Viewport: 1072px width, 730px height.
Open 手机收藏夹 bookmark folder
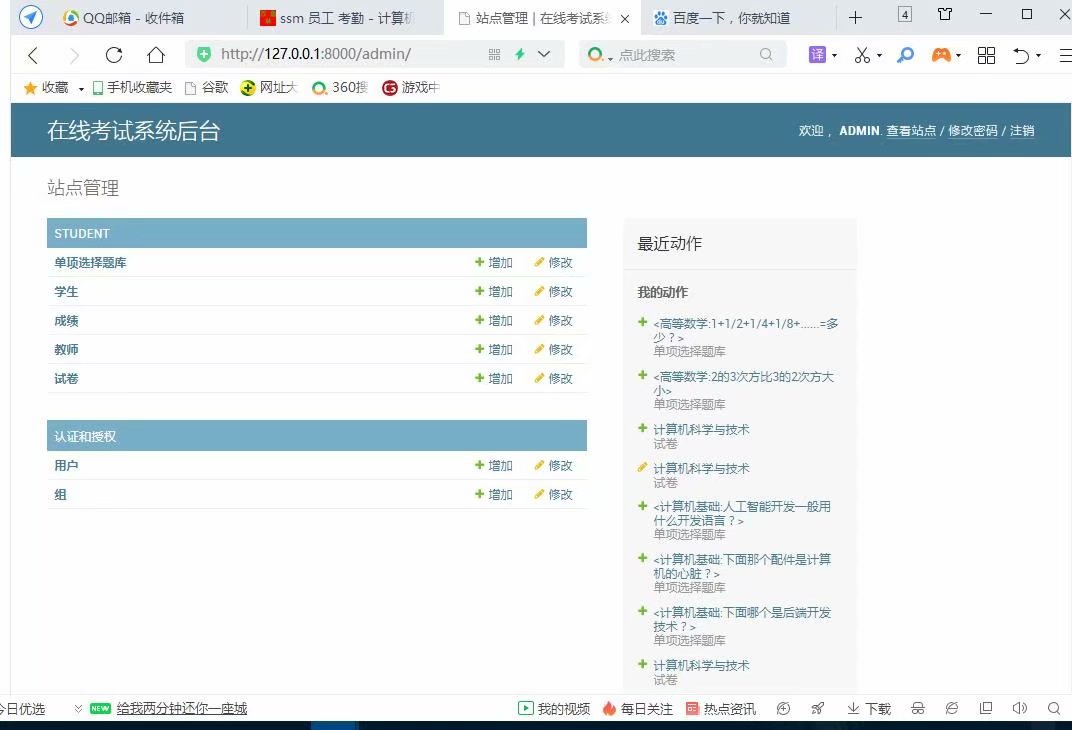(x=132, y=87)
